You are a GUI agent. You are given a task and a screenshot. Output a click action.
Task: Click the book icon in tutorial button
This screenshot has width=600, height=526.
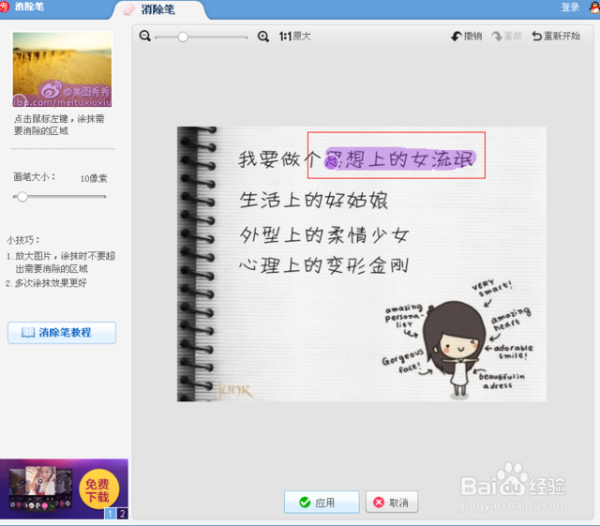(x=28, y=332)
